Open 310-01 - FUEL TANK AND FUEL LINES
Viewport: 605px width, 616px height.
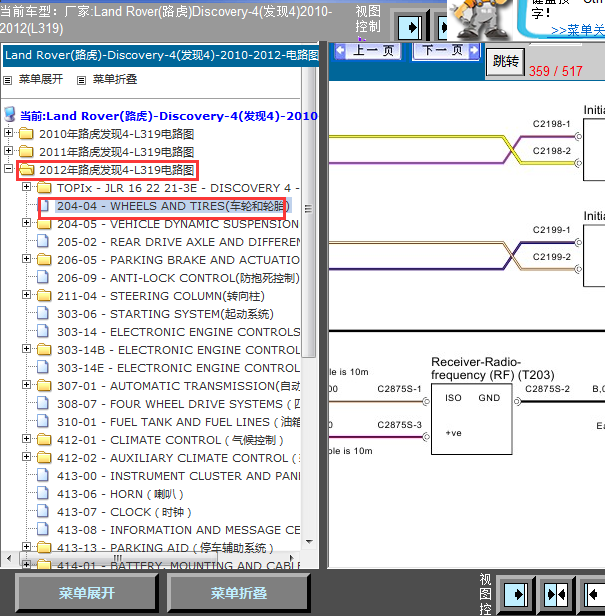tap(179, 422)
